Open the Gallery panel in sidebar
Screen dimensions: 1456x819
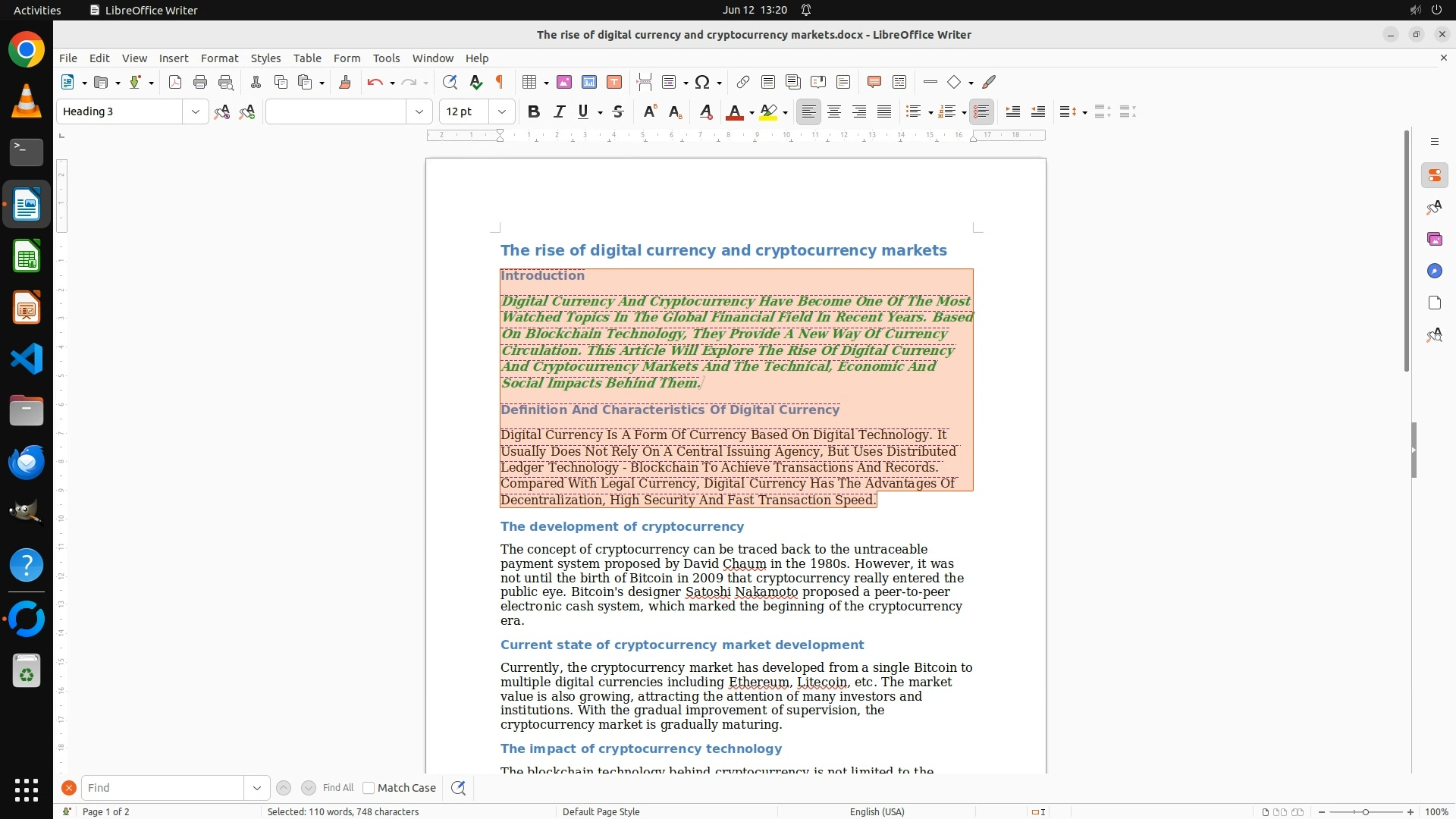1434,240
